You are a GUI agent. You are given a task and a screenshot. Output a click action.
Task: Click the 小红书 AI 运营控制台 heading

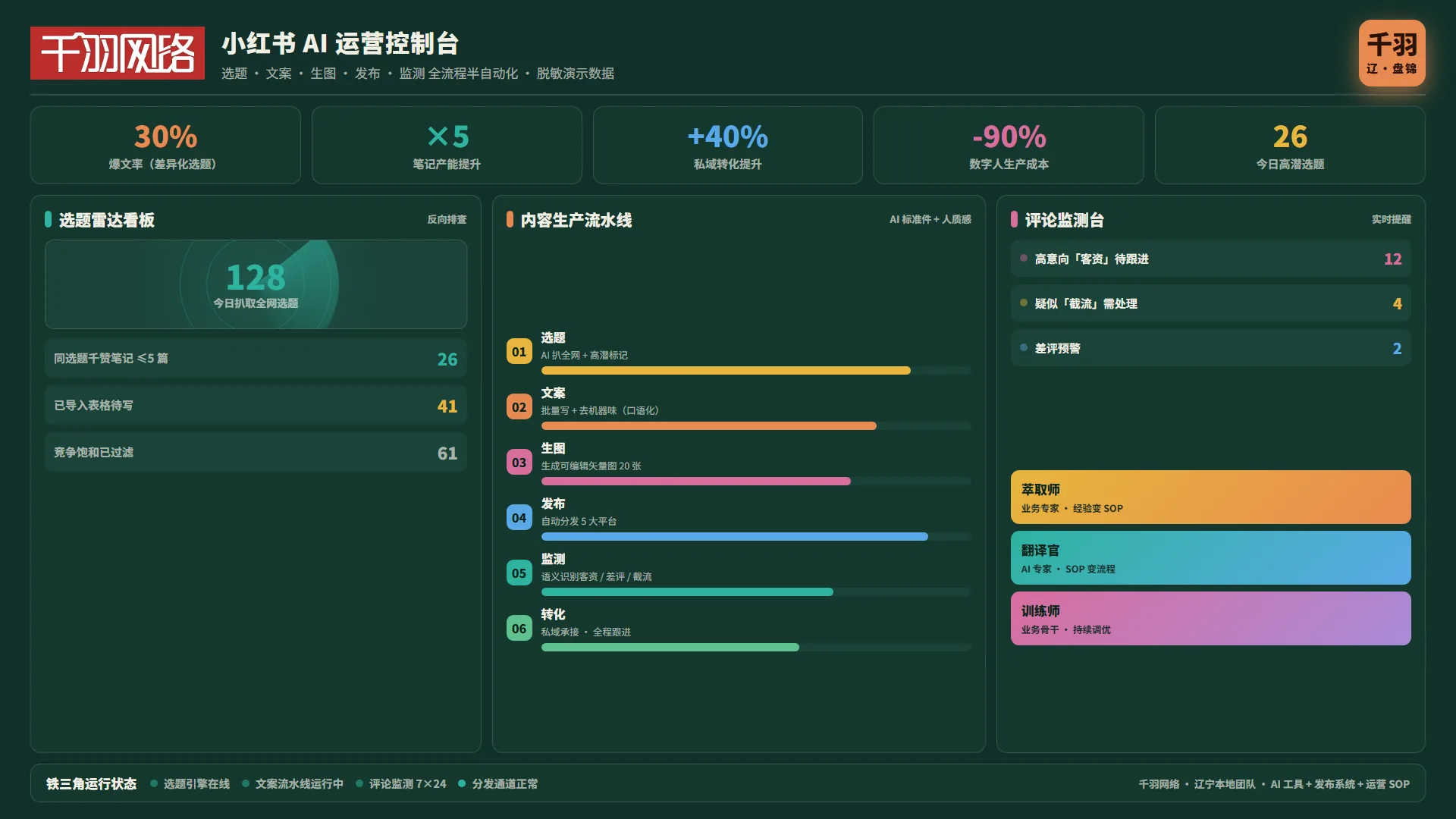coord(340,44)
